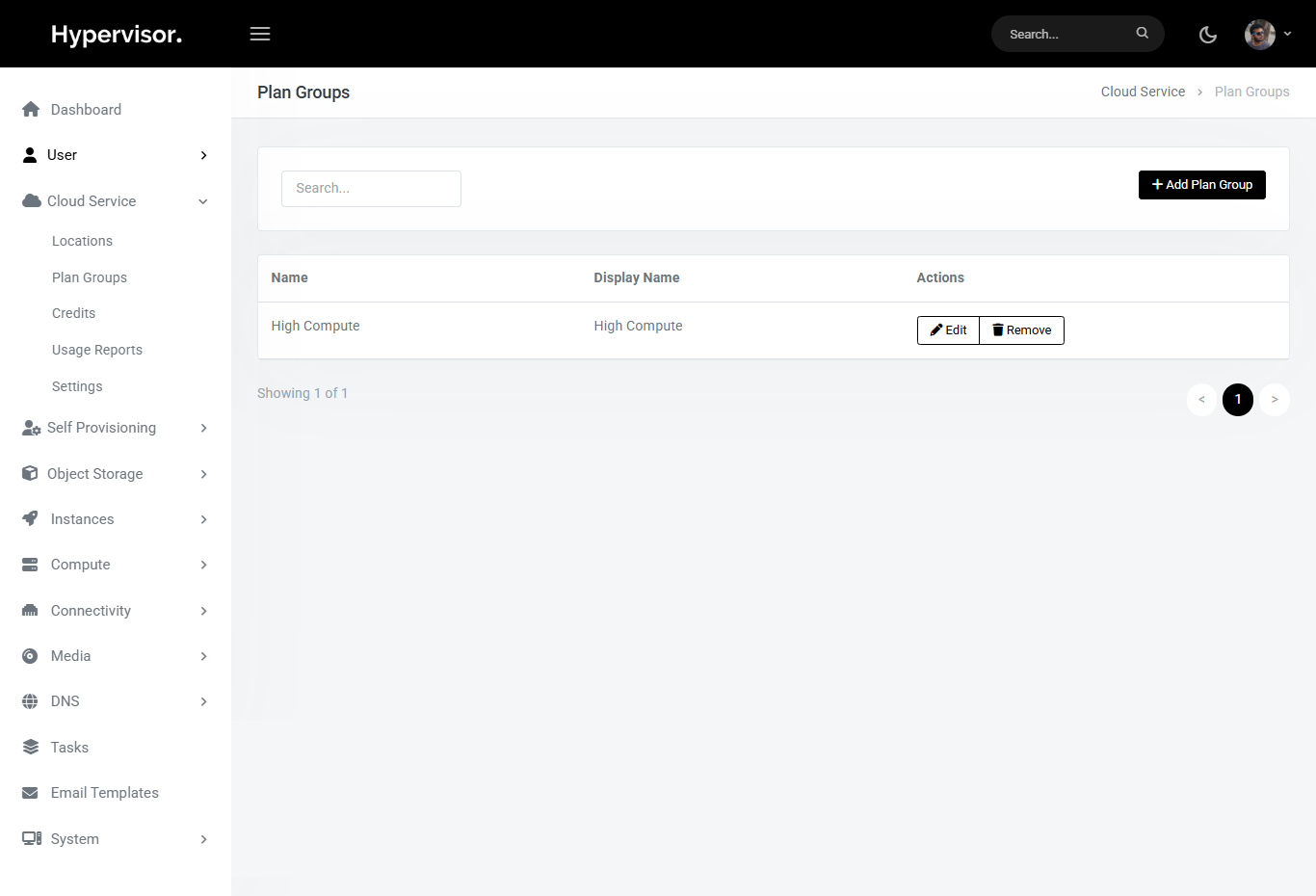The image size is (1316, 896).
Task: Remove the High Compute plan group
Action: [x=1021, y=330]
